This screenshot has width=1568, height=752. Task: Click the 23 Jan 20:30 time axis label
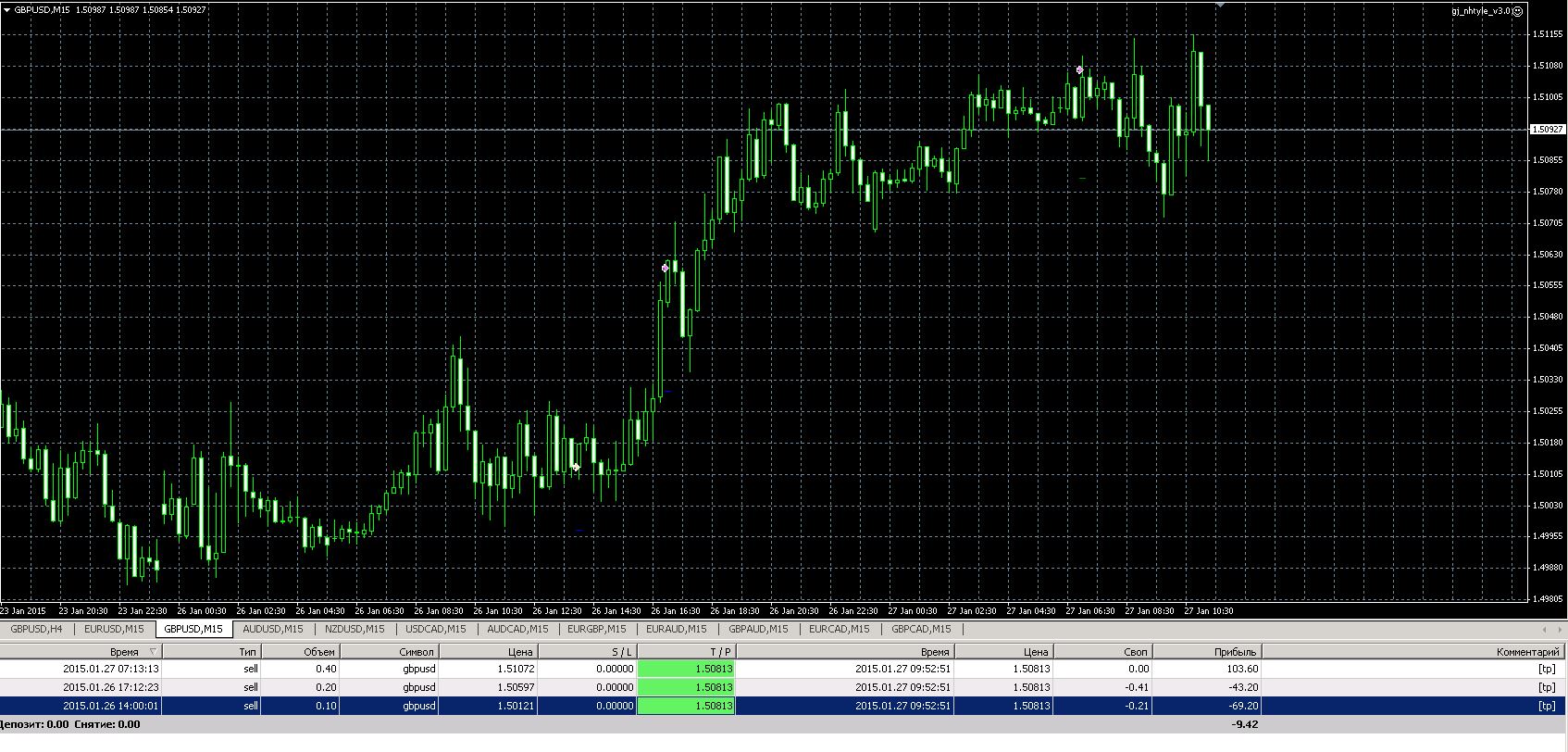coord(82,611)
